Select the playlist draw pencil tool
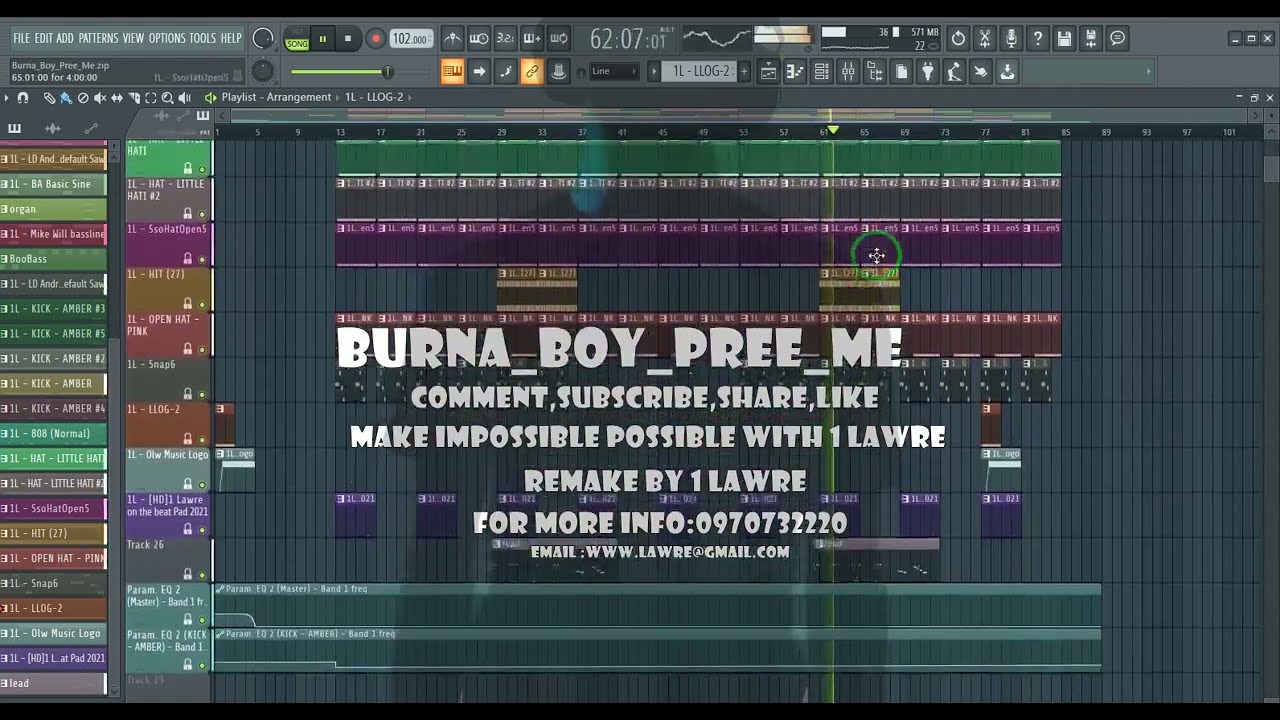Screen dimensions: 1280x720 [x=50, y=98]
